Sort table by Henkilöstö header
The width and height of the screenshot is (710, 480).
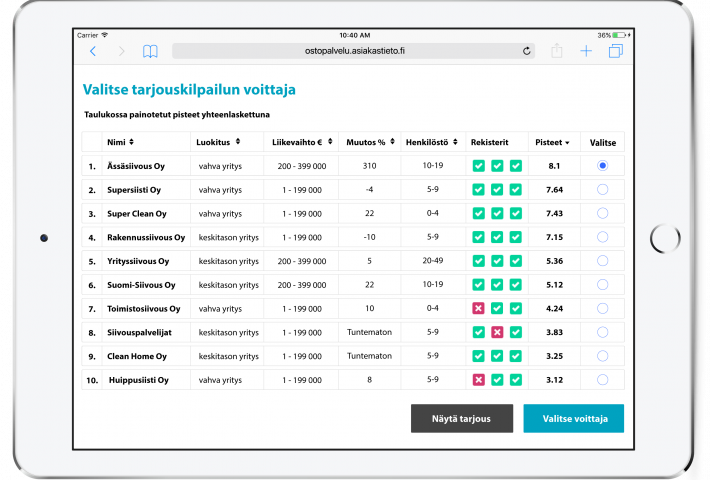click(433, 142)
